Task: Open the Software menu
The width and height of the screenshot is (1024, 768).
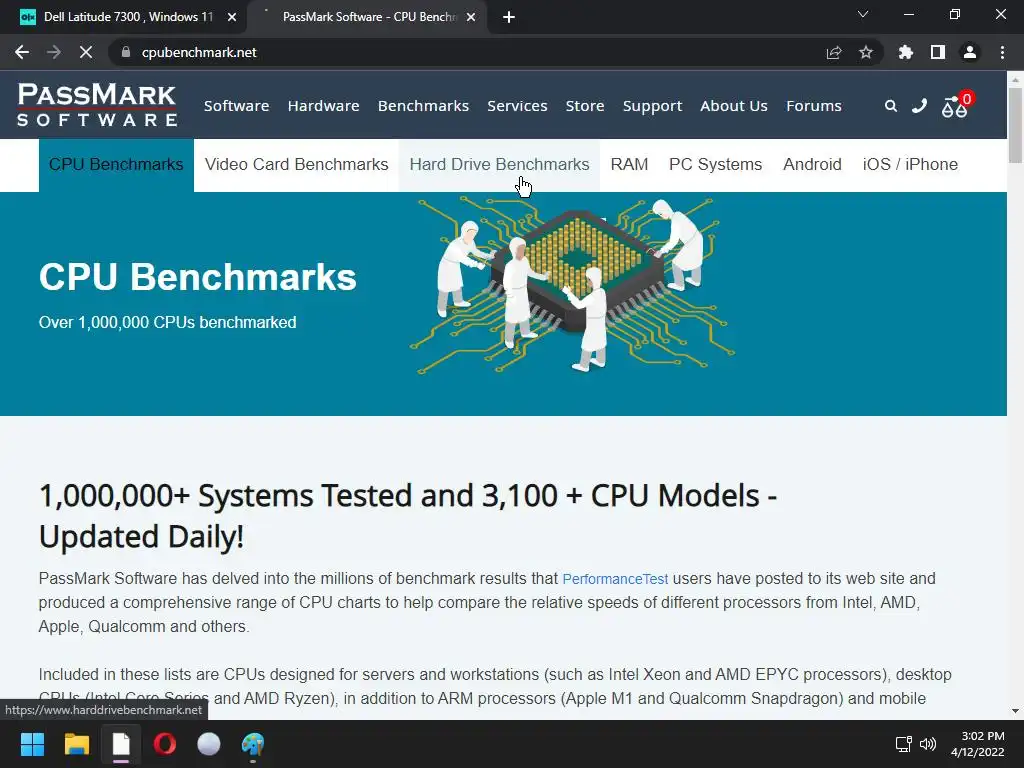Action: (236, 106)
